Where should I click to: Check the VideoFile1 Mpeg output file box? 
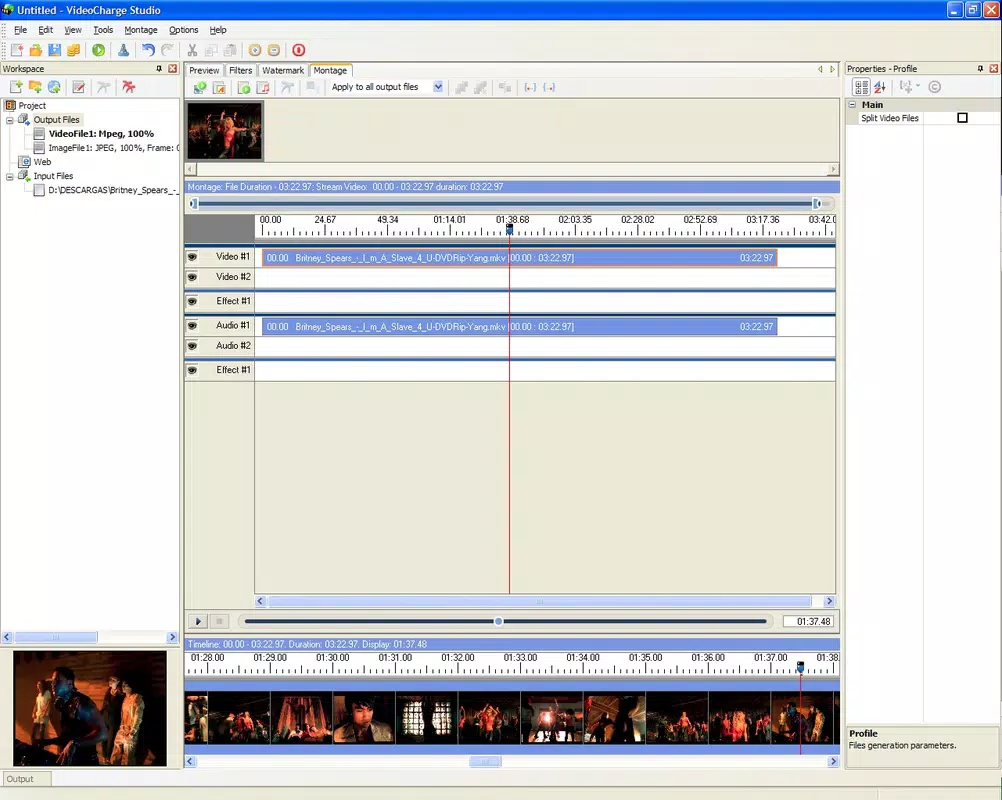(39, 134)
